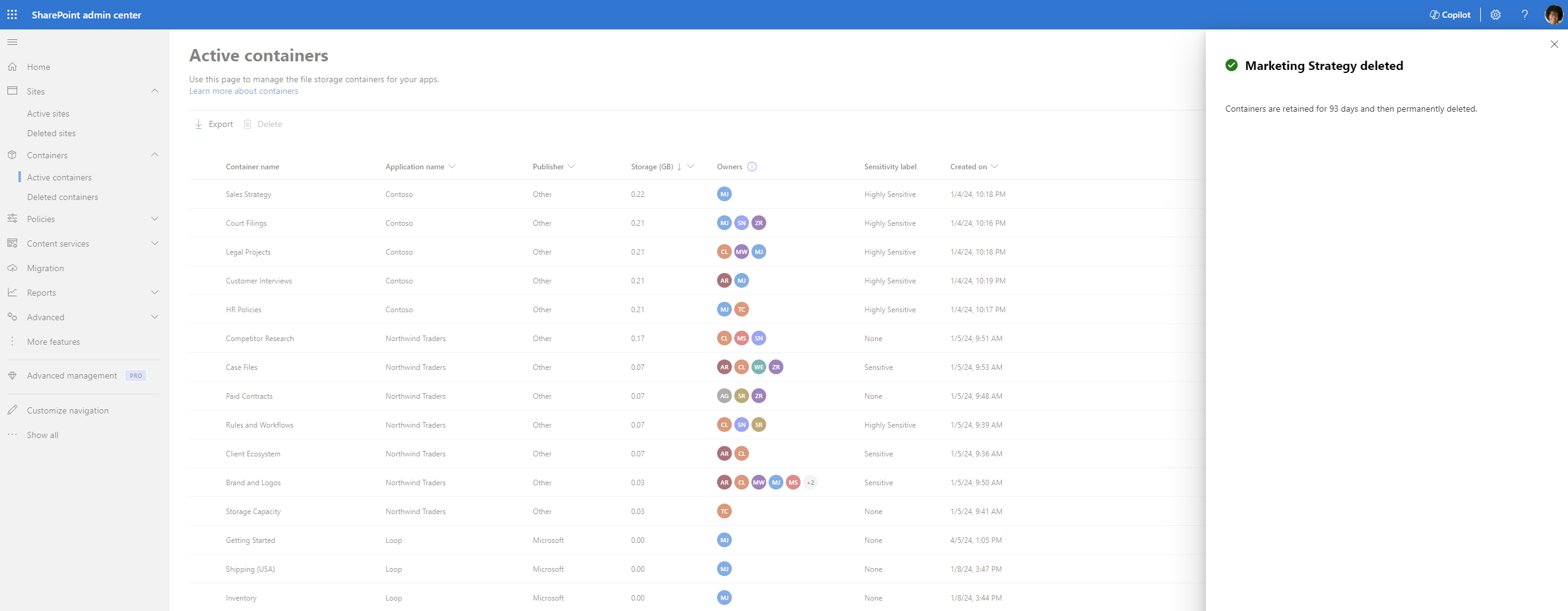This screenshot has height=611, width=1568.
Task: Open the Created on column dropdown
Action: click(x=995, y=167)
